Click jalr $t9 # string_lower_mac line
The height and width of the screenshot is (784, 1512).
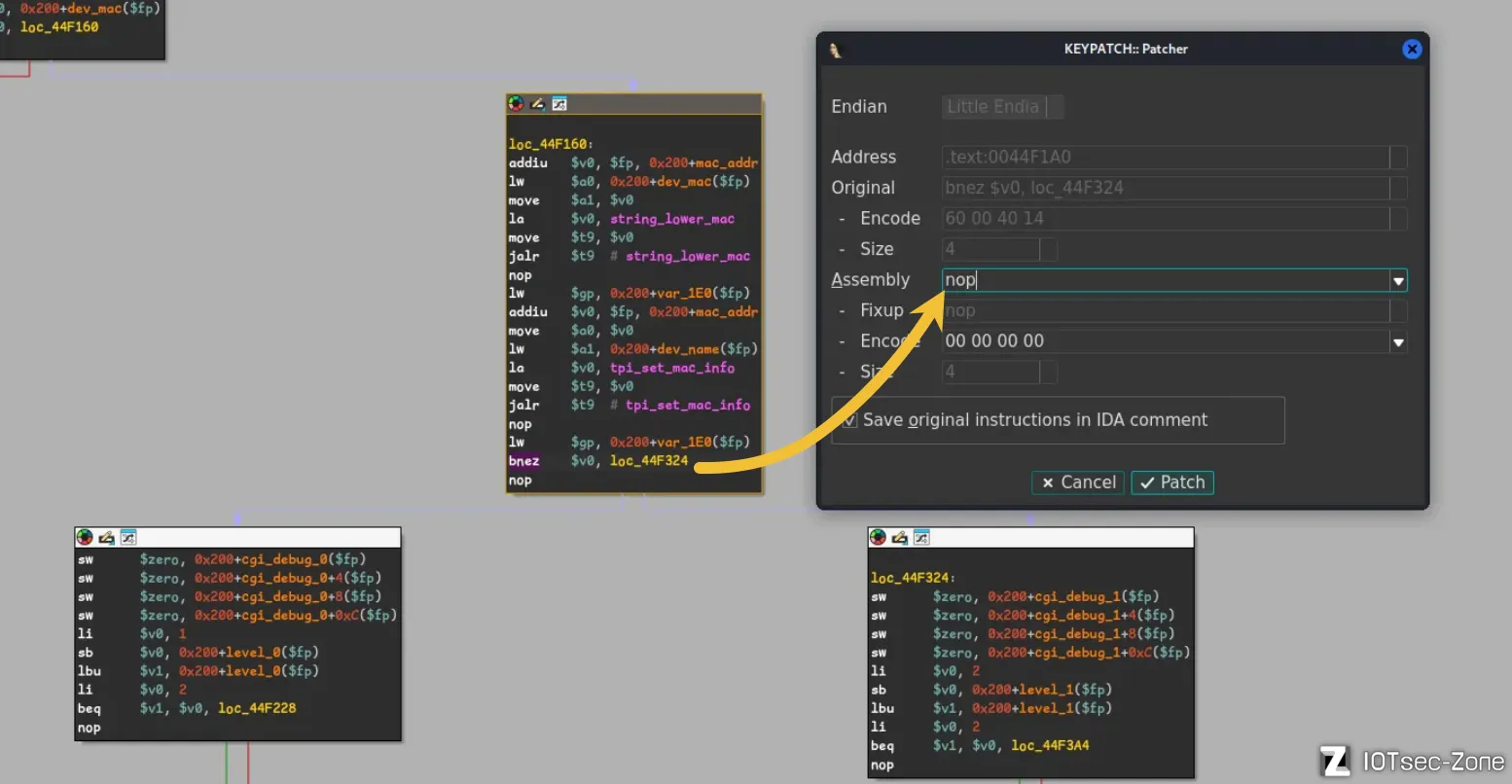click(x=630, y=256)
